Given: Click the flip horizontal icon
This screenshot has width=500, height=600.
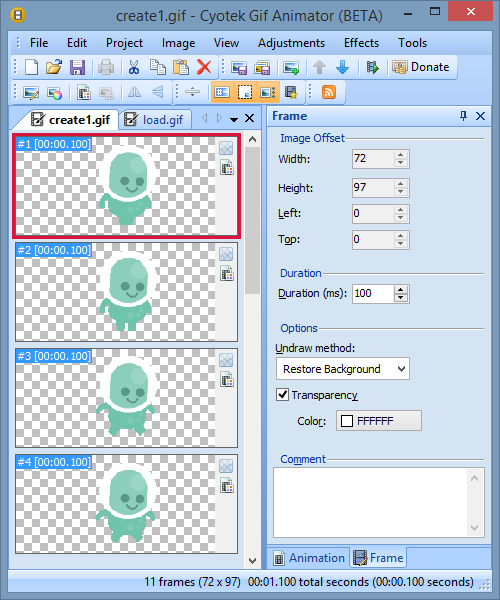Looking at the screenshot, I should (134, 92).
